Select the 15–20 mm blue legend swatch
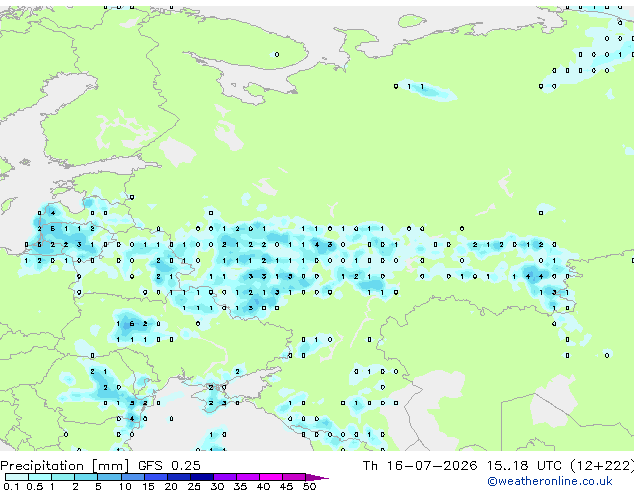 pos(155,477)
